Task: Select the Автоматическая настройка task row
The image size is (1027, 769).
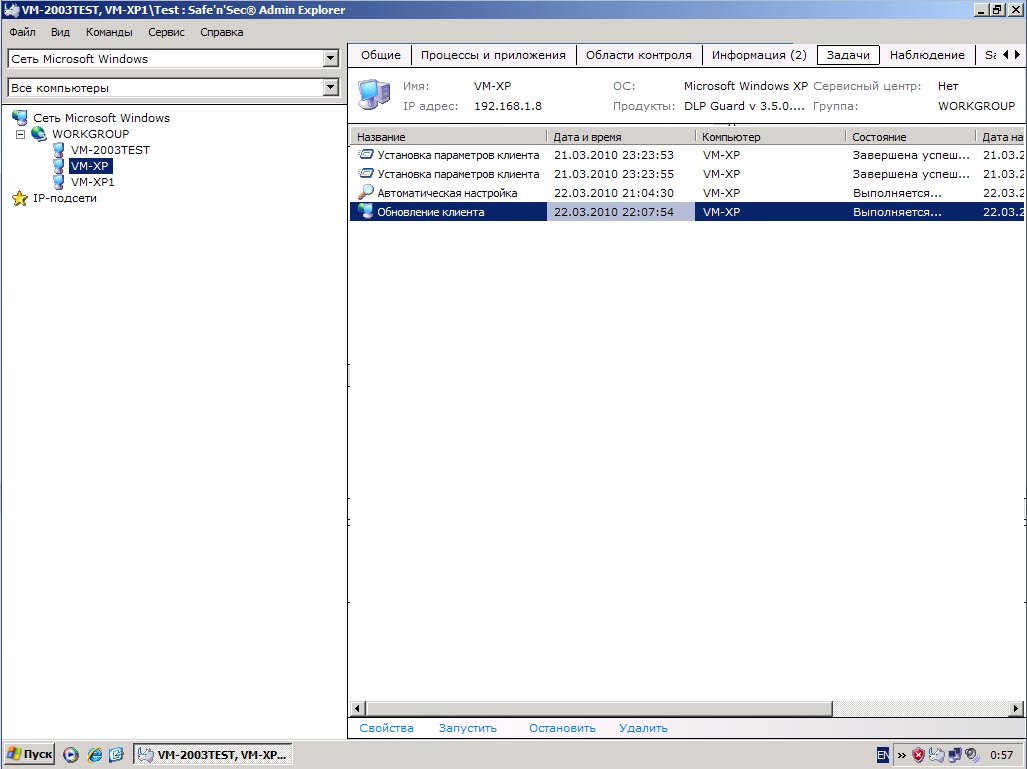Action: (x=686, y=193)
